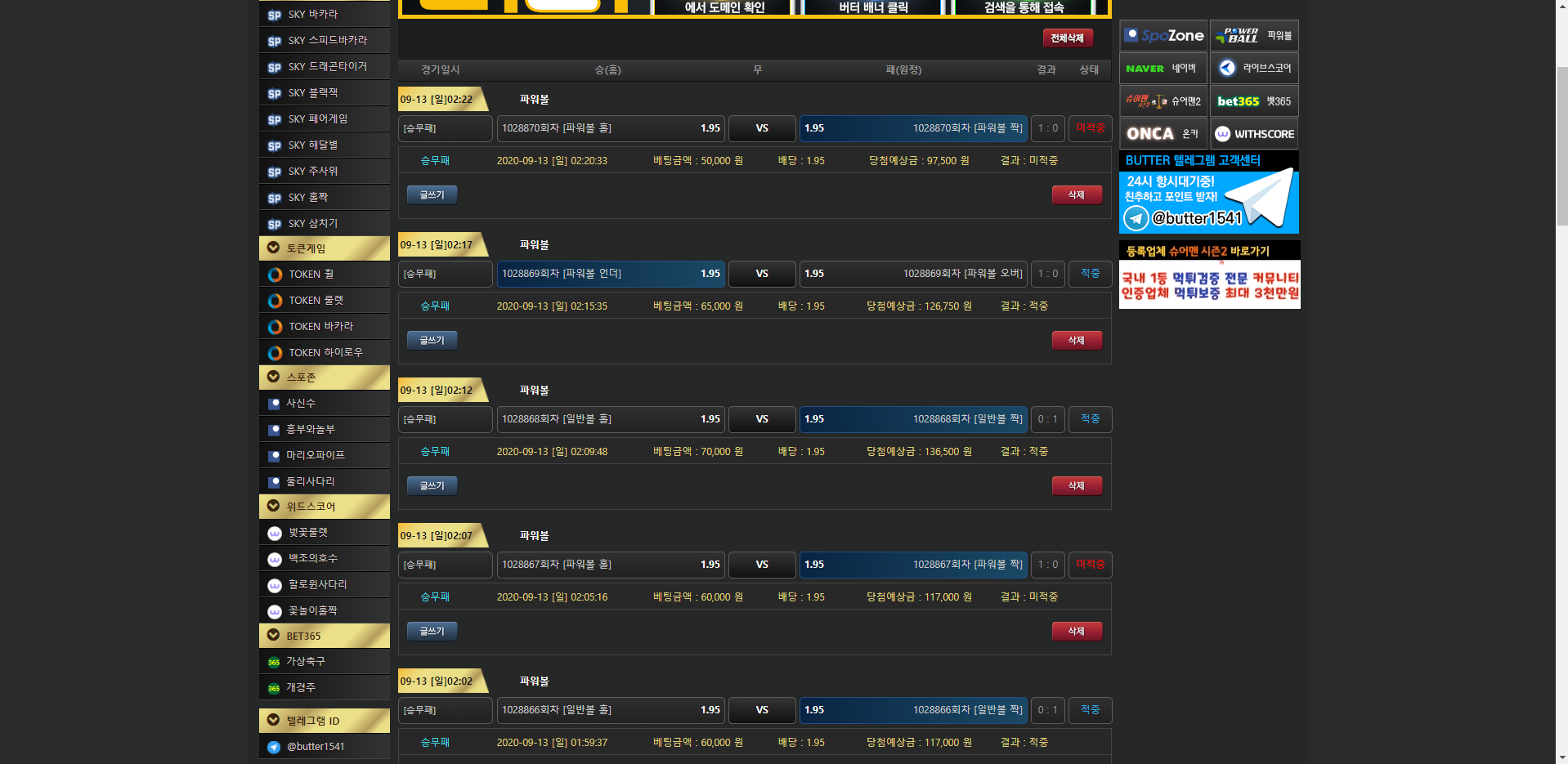Click the bet365 벳365 logo shortcut
This screenshot has height=764, width=1568.
1253,101
